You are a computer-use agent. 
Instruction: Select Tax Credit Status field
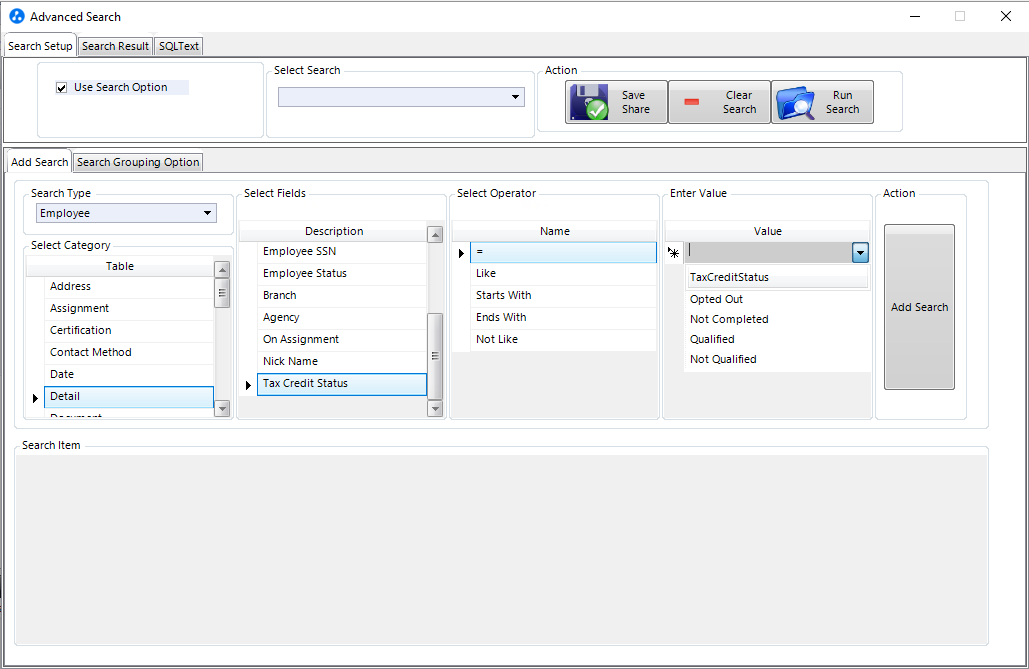pos(341,383)
